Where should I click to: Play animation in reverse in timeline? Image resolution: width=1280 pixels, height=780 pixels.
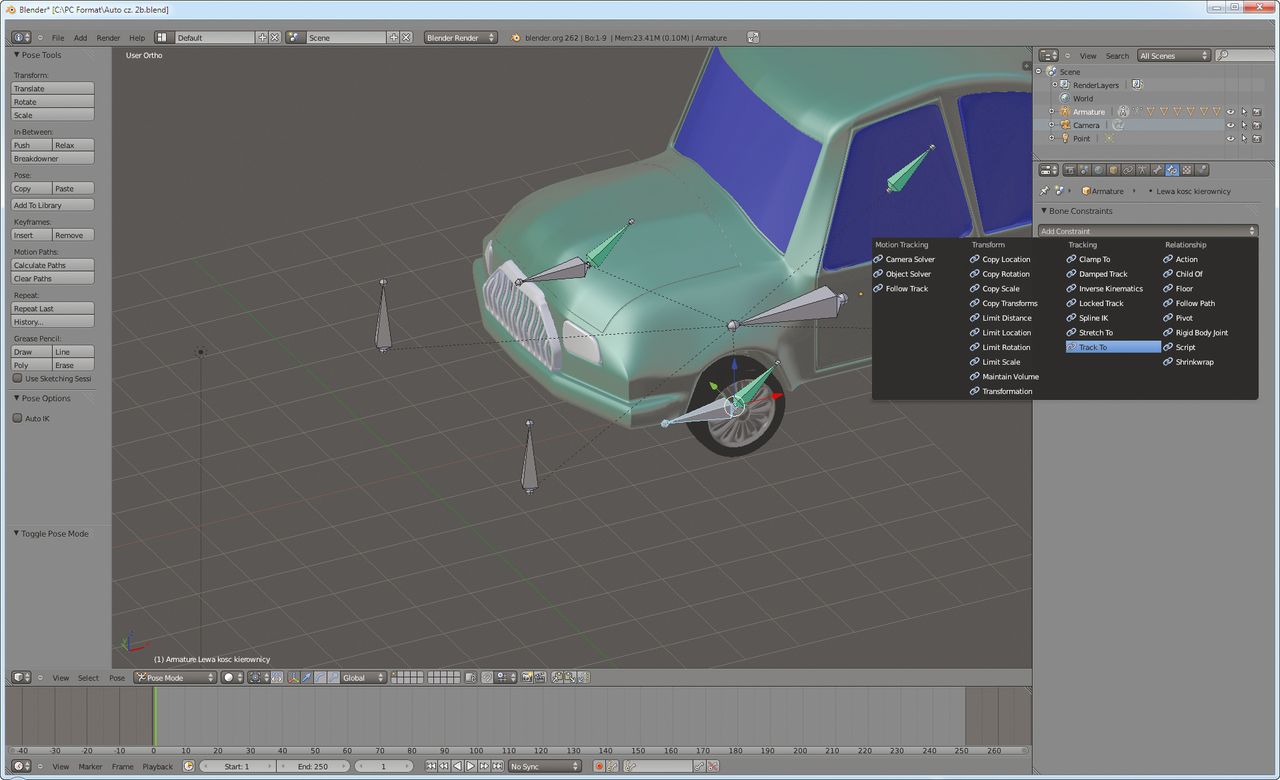click(457, 766)
